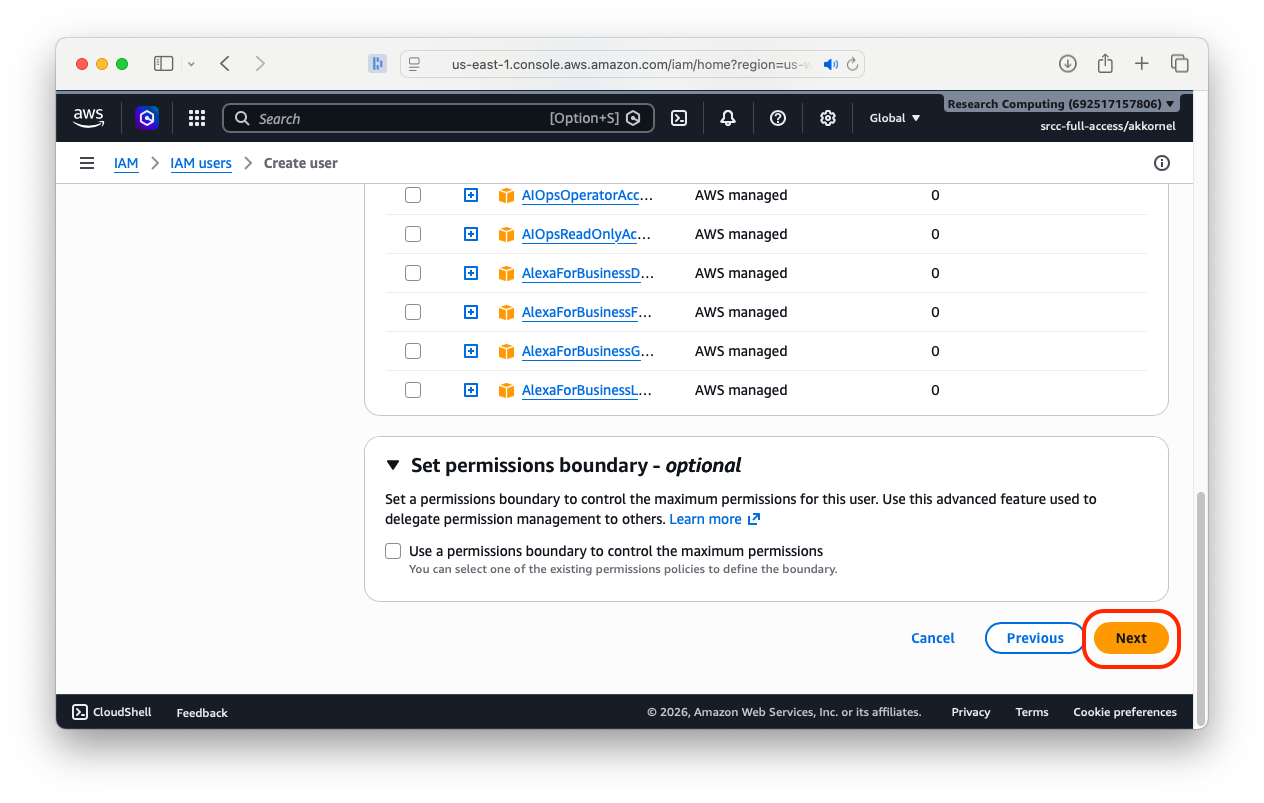1264x803 pixels.
Task: Check the AlexaForBusinessD policy checkbox
Action: coord(413,273)
